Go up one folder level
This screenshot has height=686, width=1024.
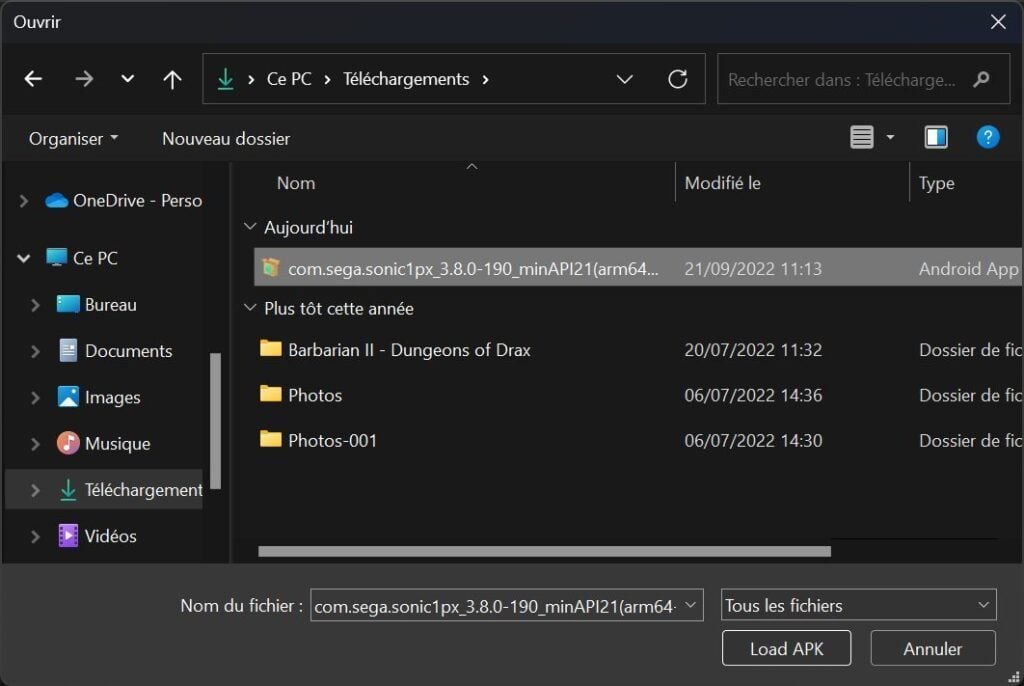click(172, 79)
